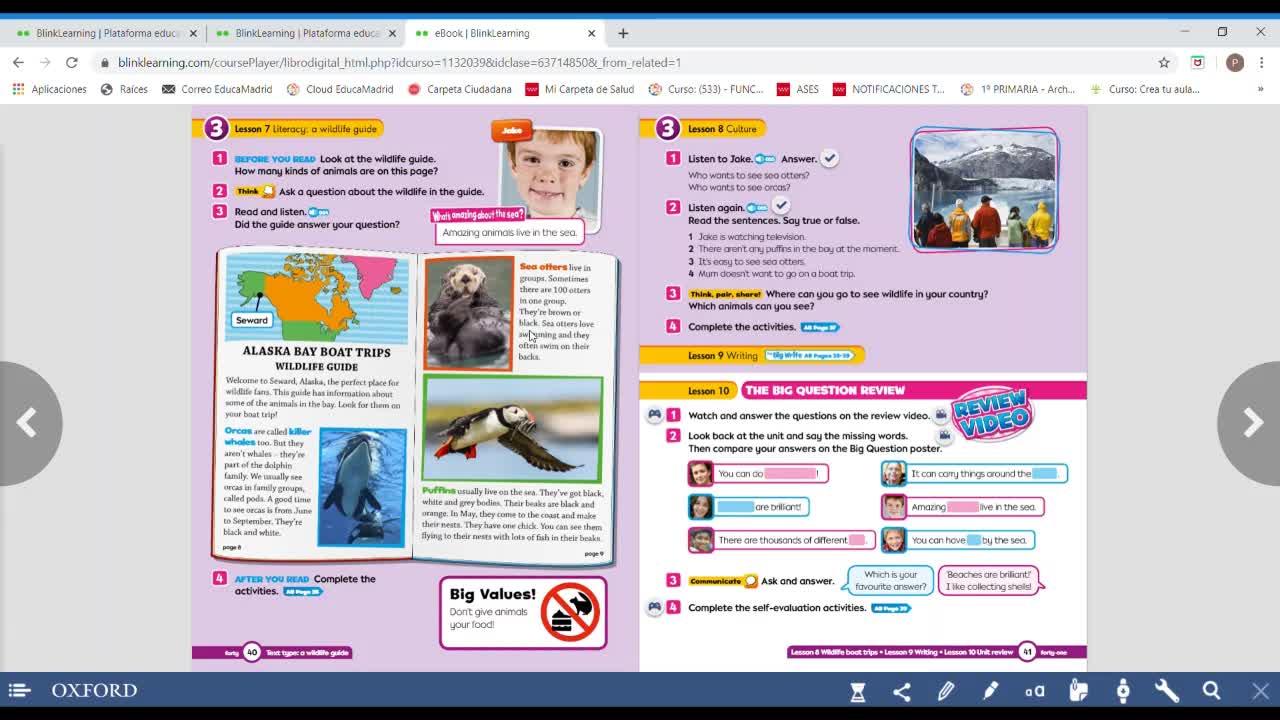Show answers next to 'Answer.' in Lesson 8

click(829, 158)
